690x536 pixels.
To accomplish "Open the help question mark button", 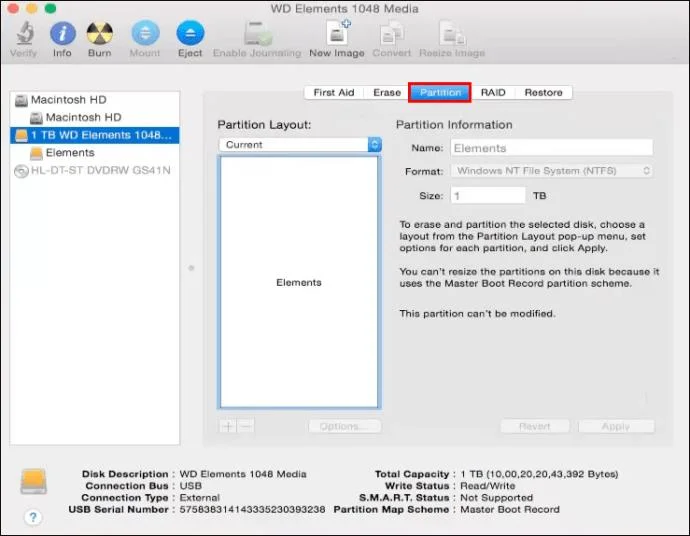I will 33,517.
